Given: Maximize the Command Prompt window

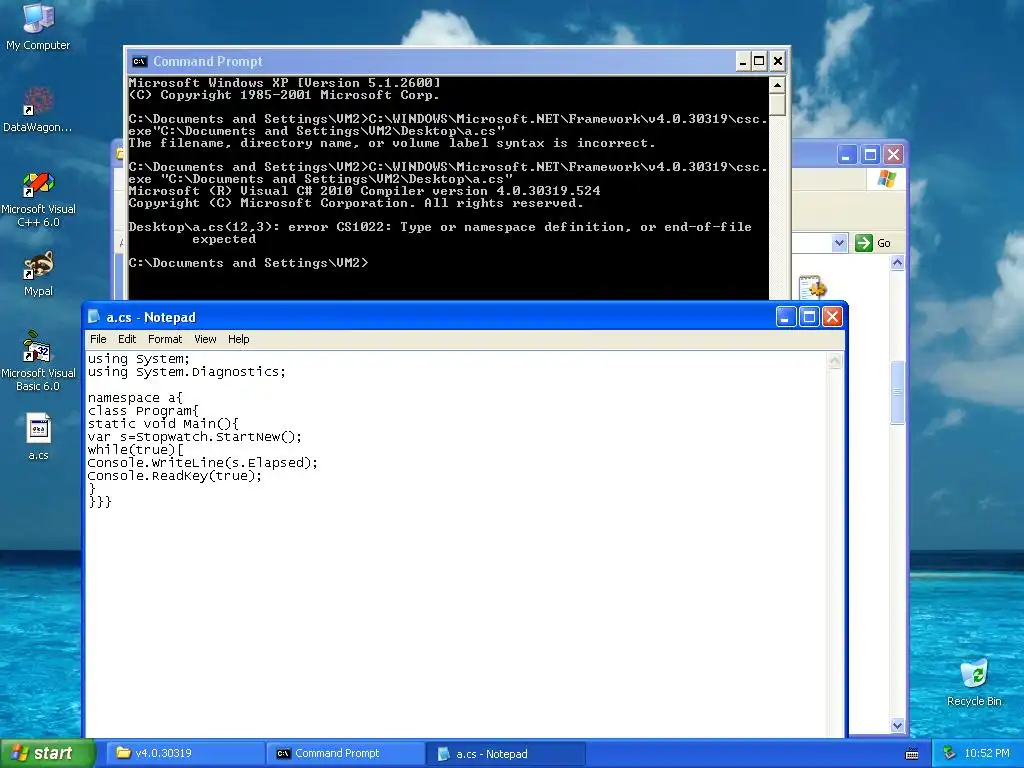Looking at the screenshot, I should click(x=759, y=61).
